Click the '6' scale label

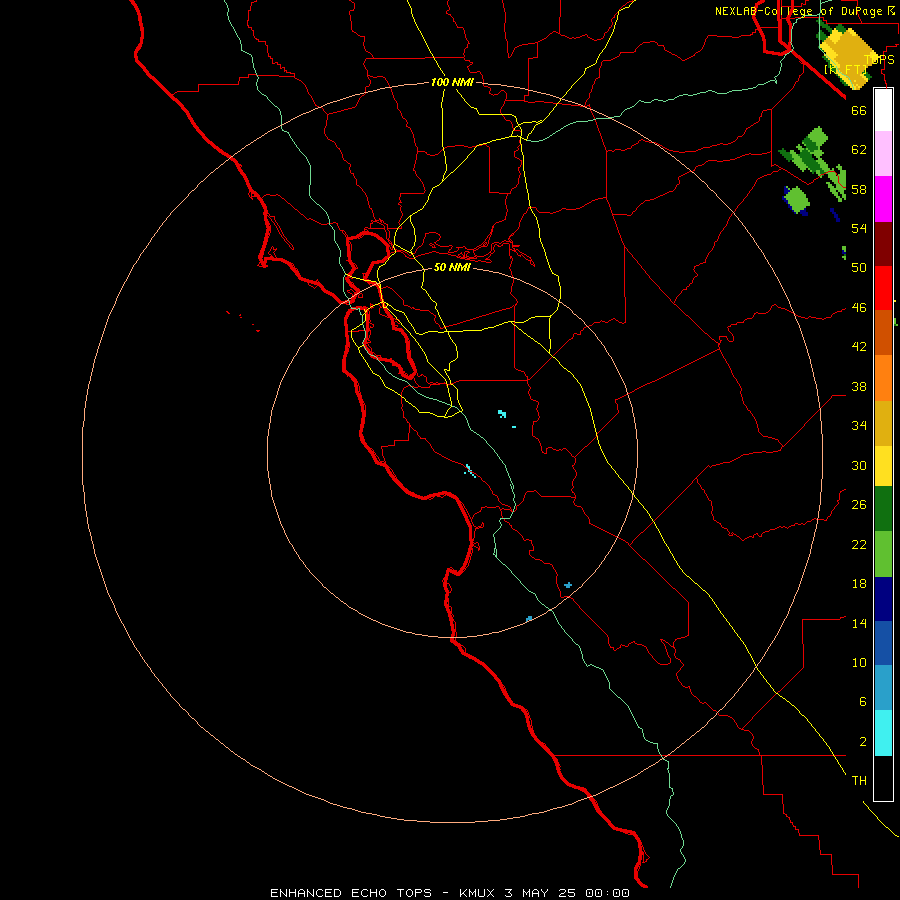click(x=862, y=702)
